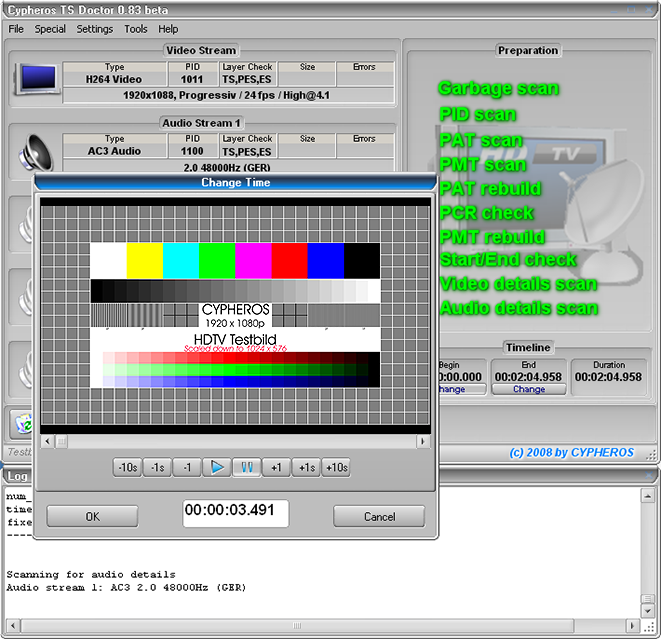Open the Special menu
The image size is (661, 639).
point(50,29)
